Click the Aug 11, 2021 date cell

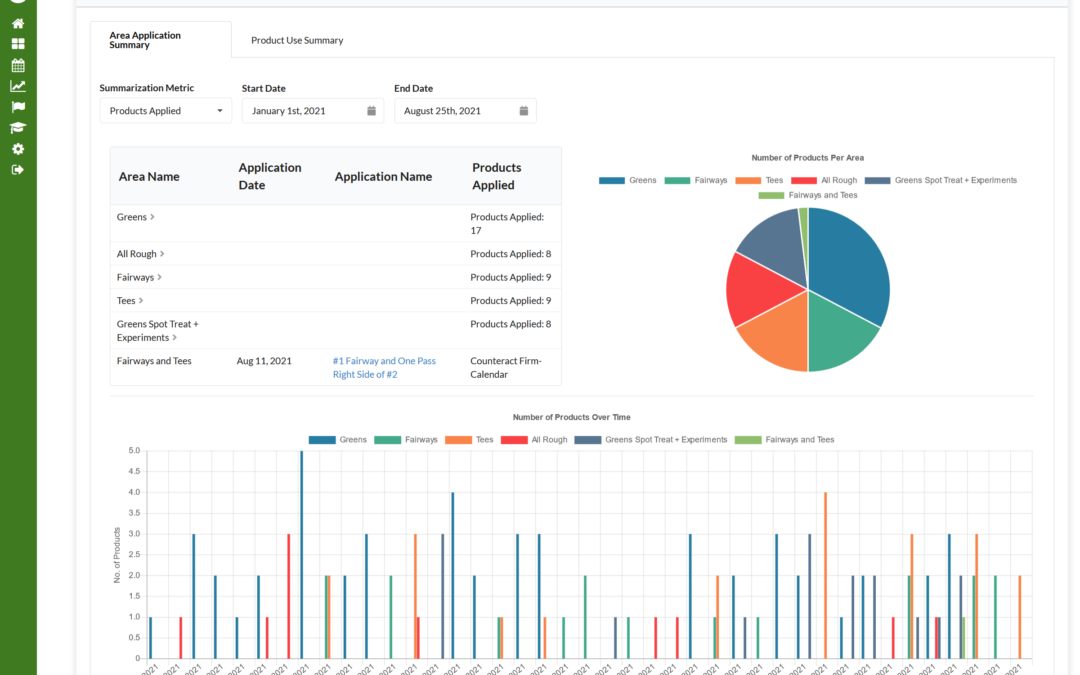(264, 361)
